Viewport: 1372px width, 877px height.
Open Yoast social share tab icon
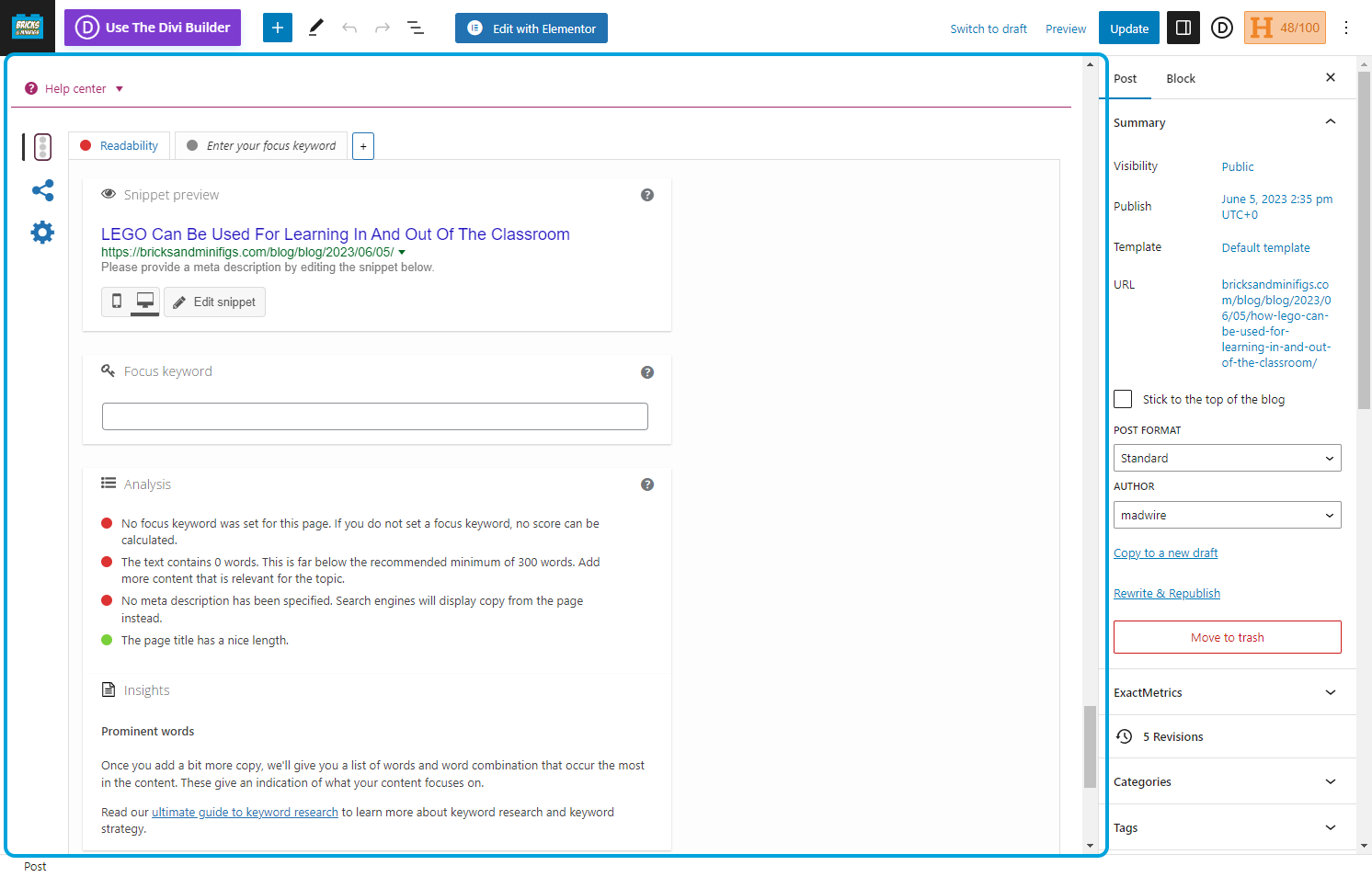pyautogui.click(x=42, y=190)
